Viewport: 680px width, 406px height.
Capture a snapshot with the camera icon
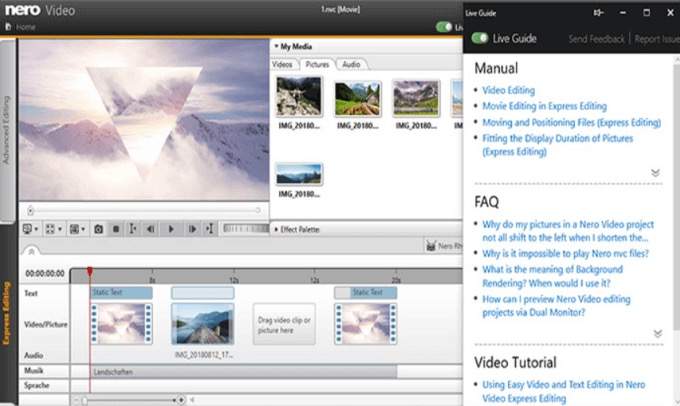coord(98,229)
